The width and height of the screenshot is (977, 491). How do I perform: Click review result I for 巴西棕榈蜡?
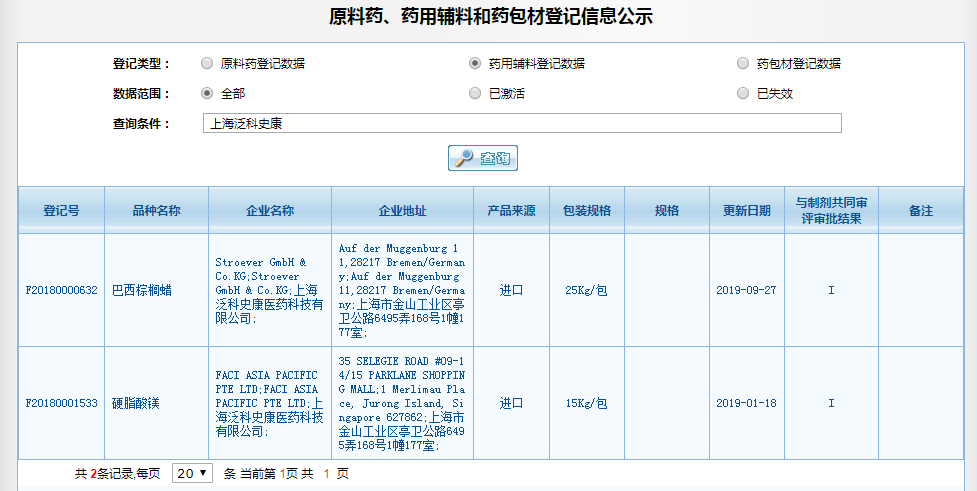831,290
